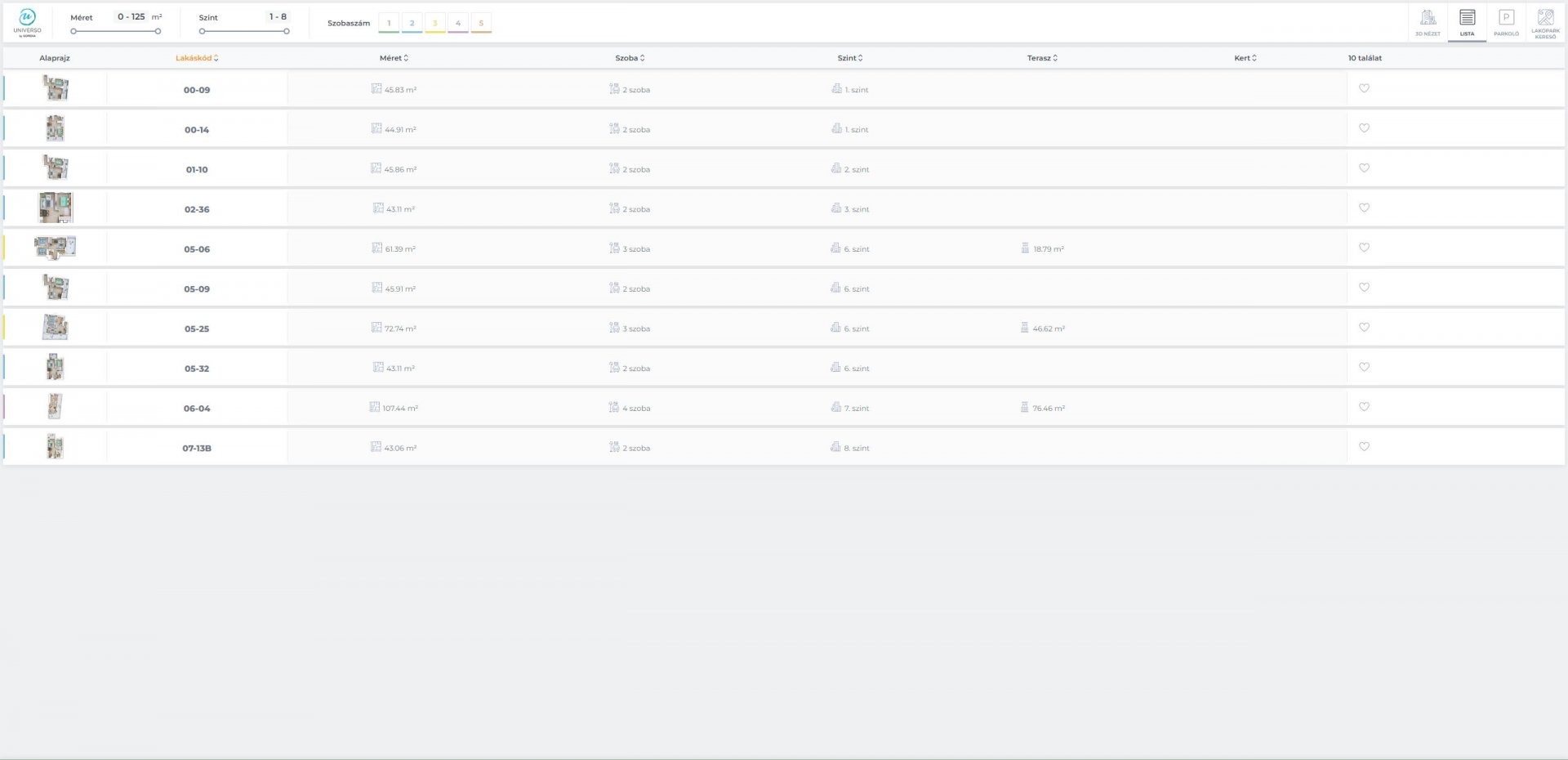
Task: Select the Lista view tab
Action: tap(1467, 22)
